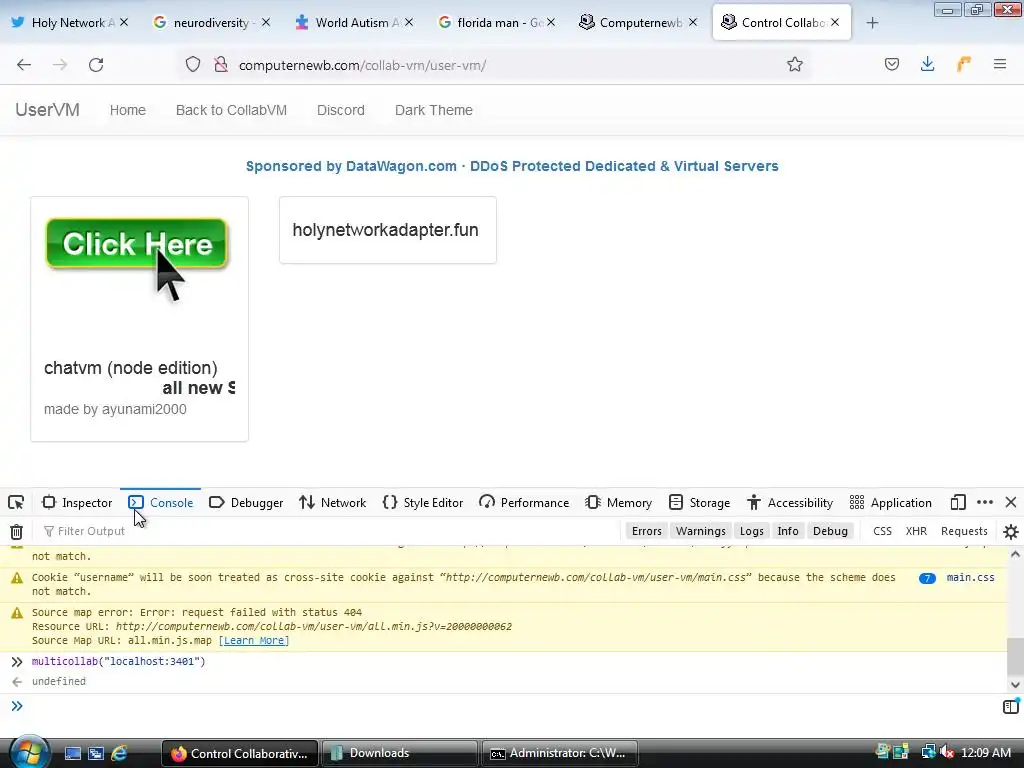1024x768 pixels.
Task: Click Home in the navbar
Action: [127, 110]
